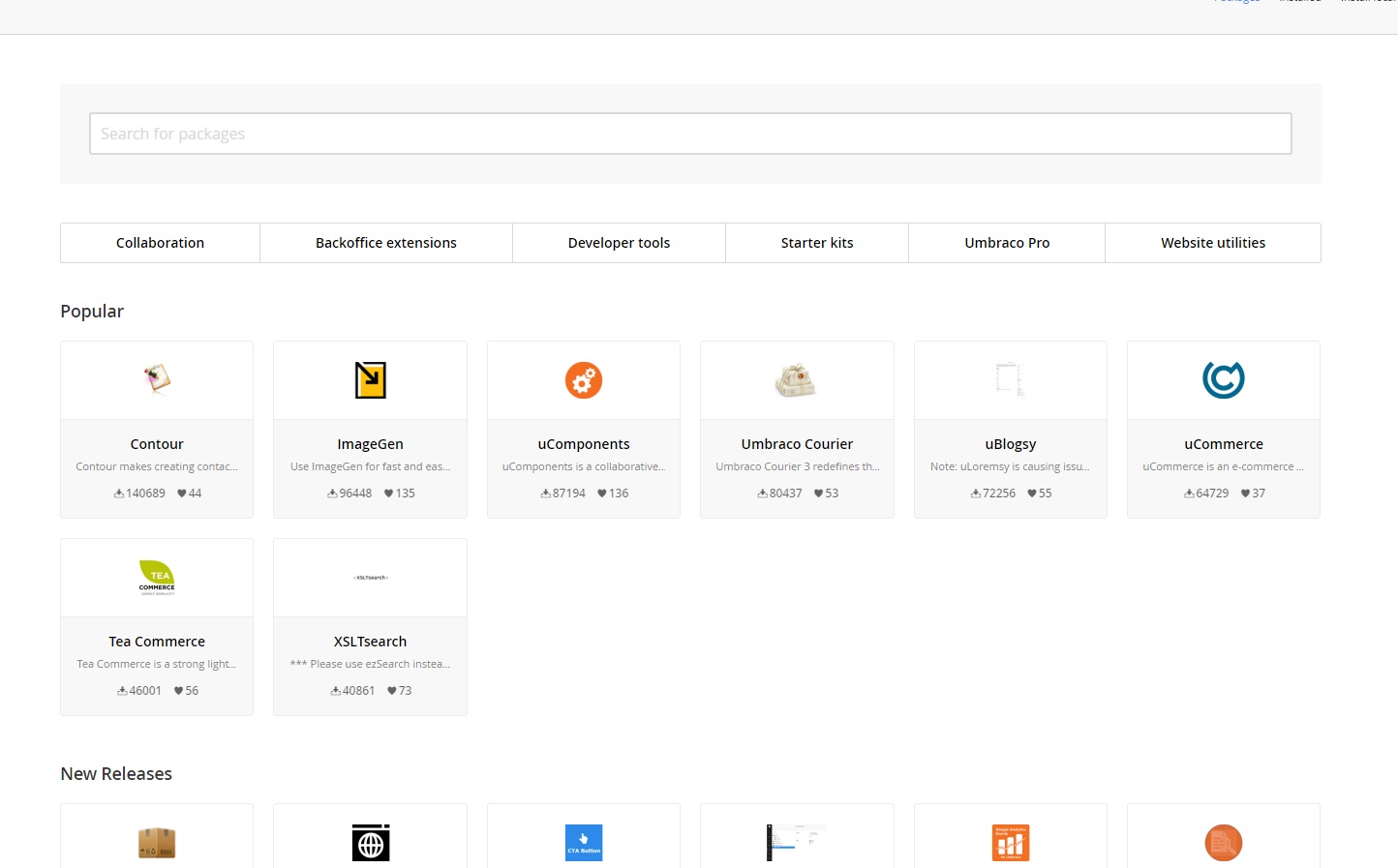Image resolution: width=1398 pixels, height=868 pixels.
Task: Open the ImageGen yellow arrow icon
Action: 370,380
